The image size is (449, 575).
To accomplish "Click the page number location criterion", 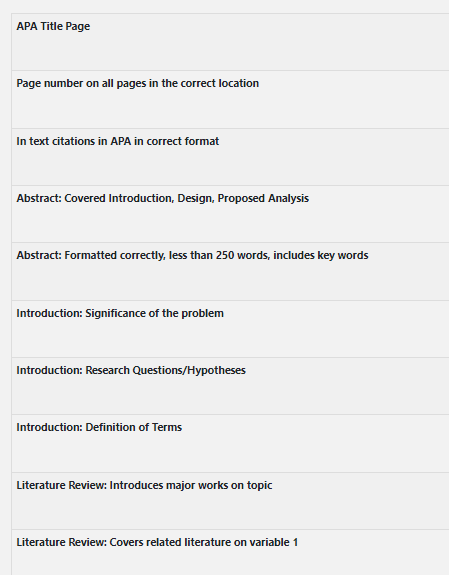I will pos(230,100).
